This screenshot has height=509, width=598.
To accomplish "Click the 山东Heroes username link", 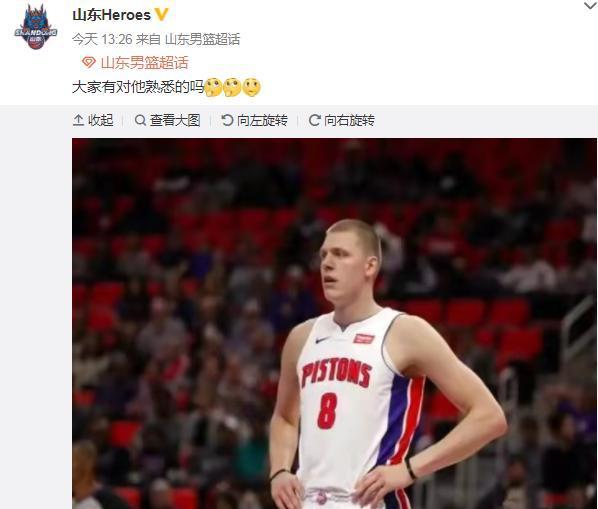I will pyautogui.click(x=111, y=15).
